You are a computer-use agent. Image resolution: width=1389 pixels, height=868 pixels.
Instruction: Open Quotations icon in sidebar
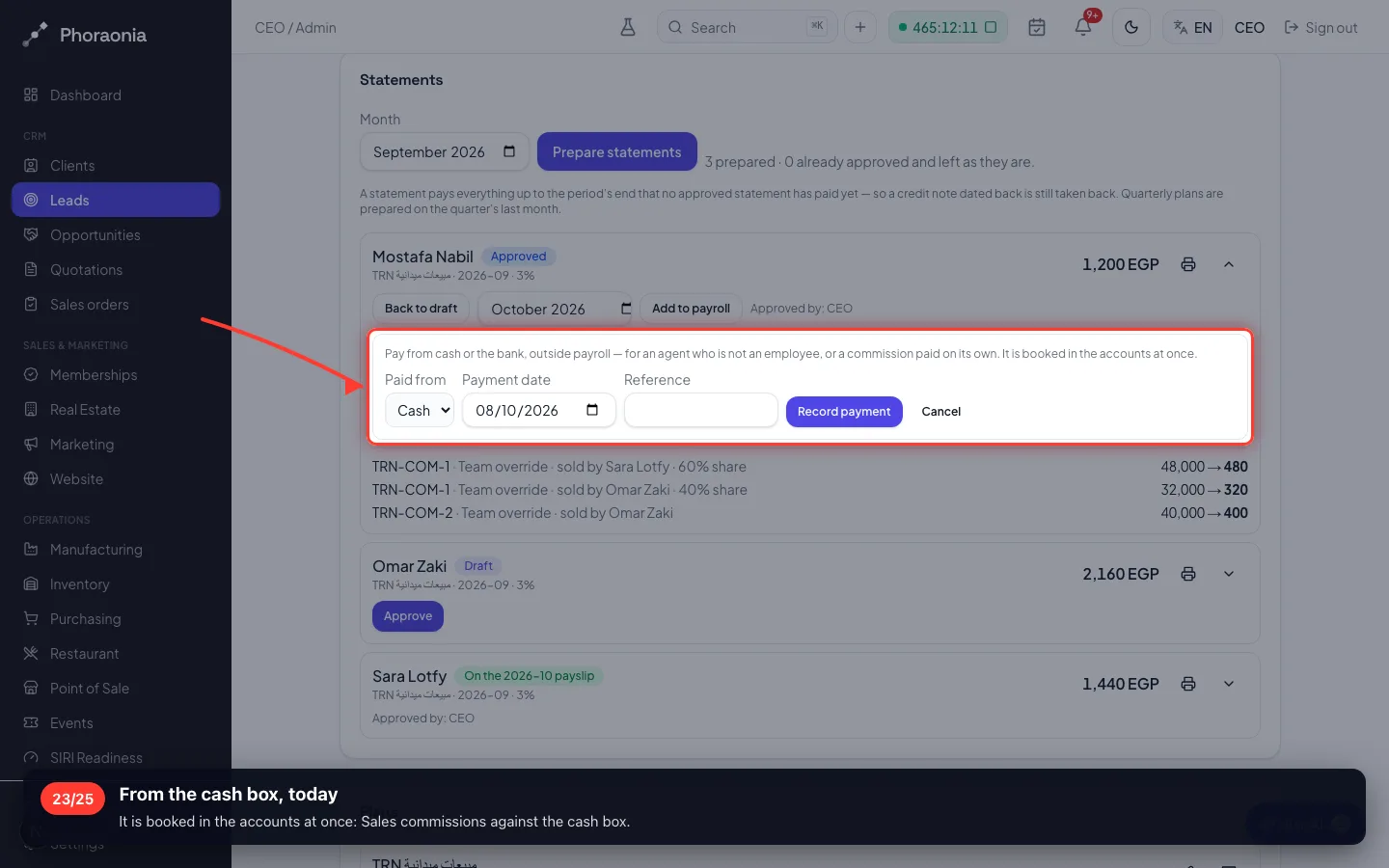(x=31, y=270)
